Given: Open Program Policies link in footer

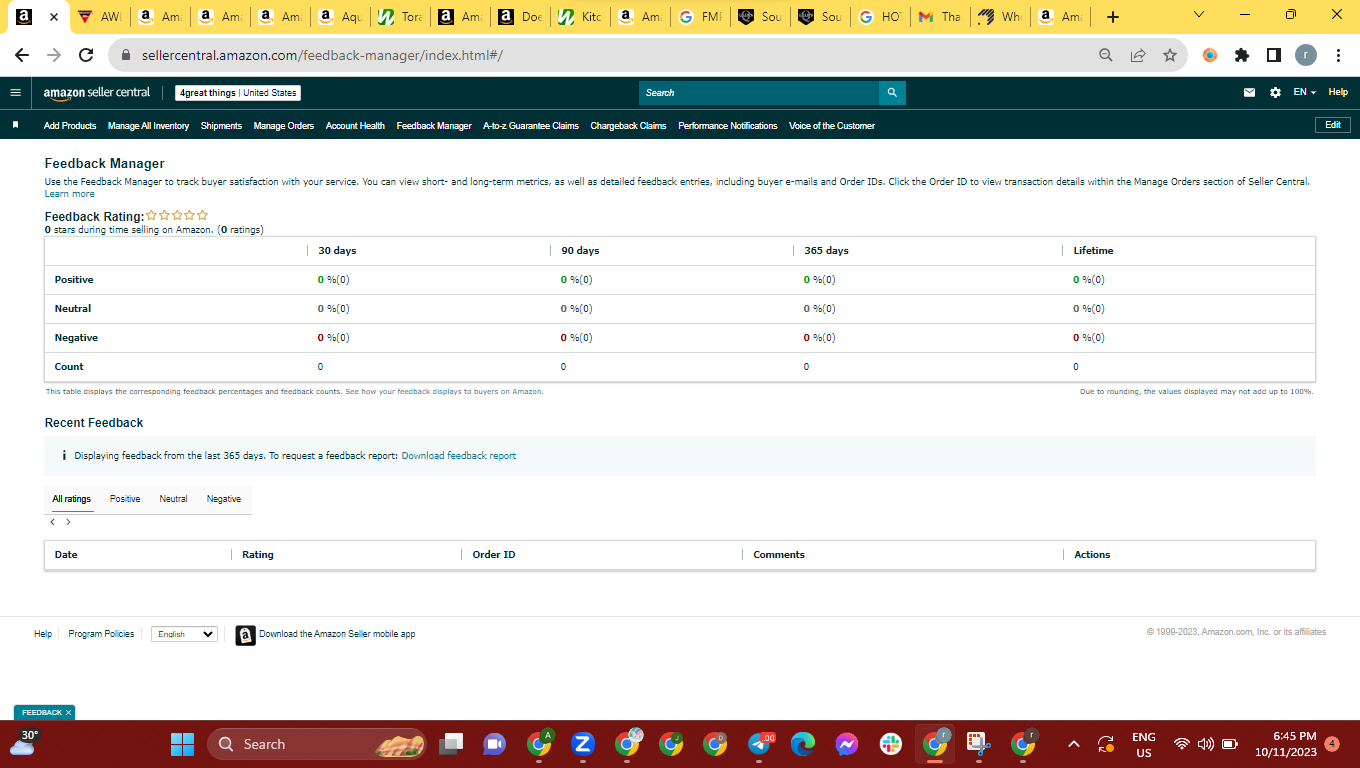Looking at the screenshot, I should [101, 634].
